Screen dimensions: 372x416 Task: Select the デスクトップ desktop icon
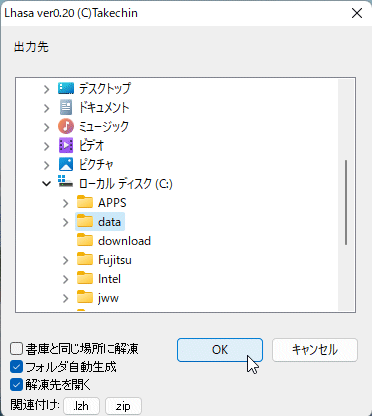coord(66,88)
